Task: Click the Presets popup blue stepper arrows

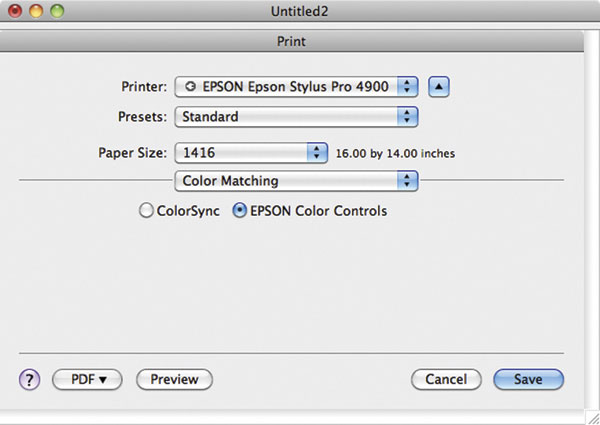Action: pyautogui.click(x=407, y=116)
